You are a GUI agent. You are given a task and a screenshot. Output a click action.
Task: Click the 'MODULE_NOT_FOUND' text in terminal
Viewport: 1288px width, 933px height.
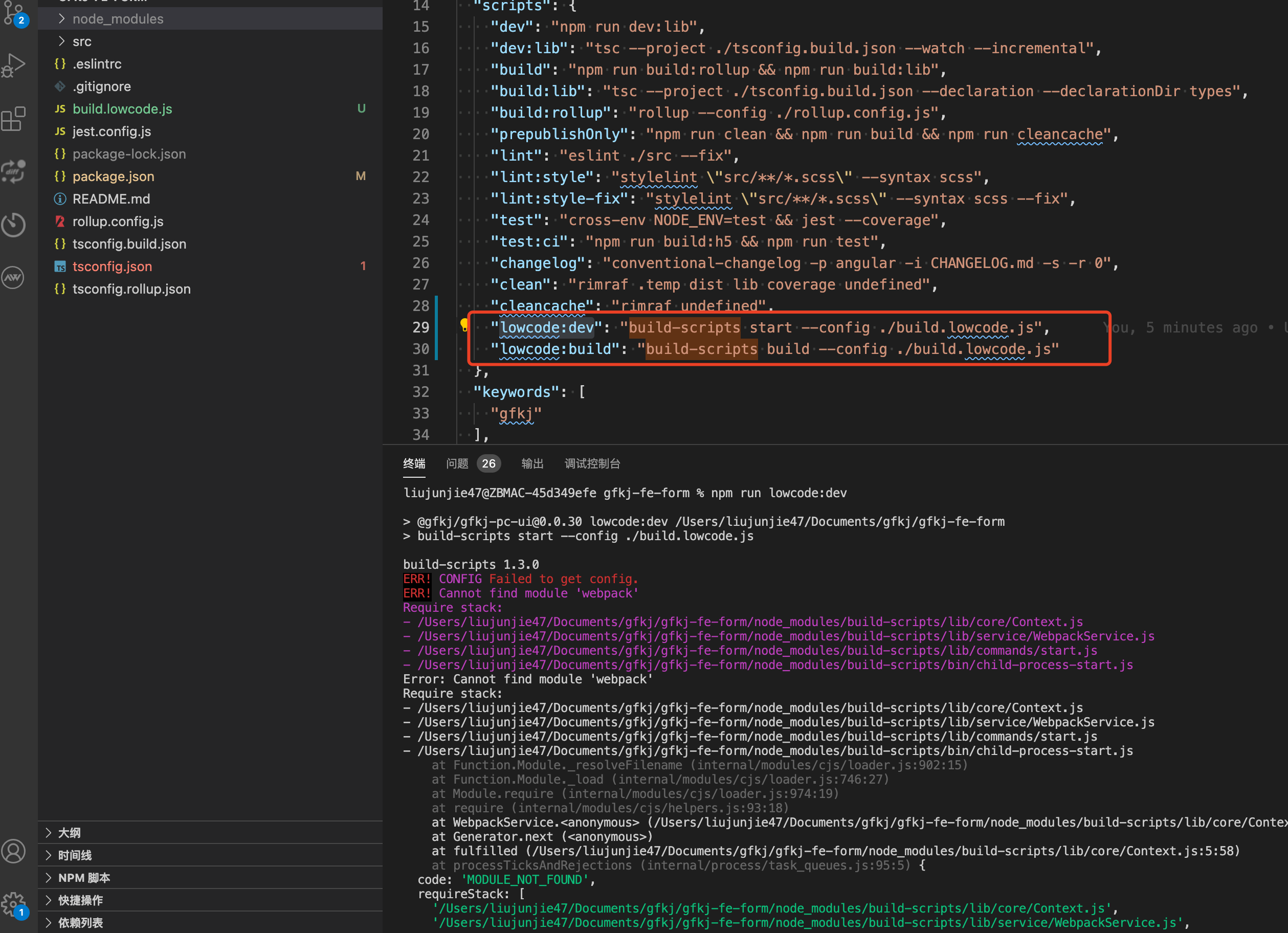click(x=525, y=880)
